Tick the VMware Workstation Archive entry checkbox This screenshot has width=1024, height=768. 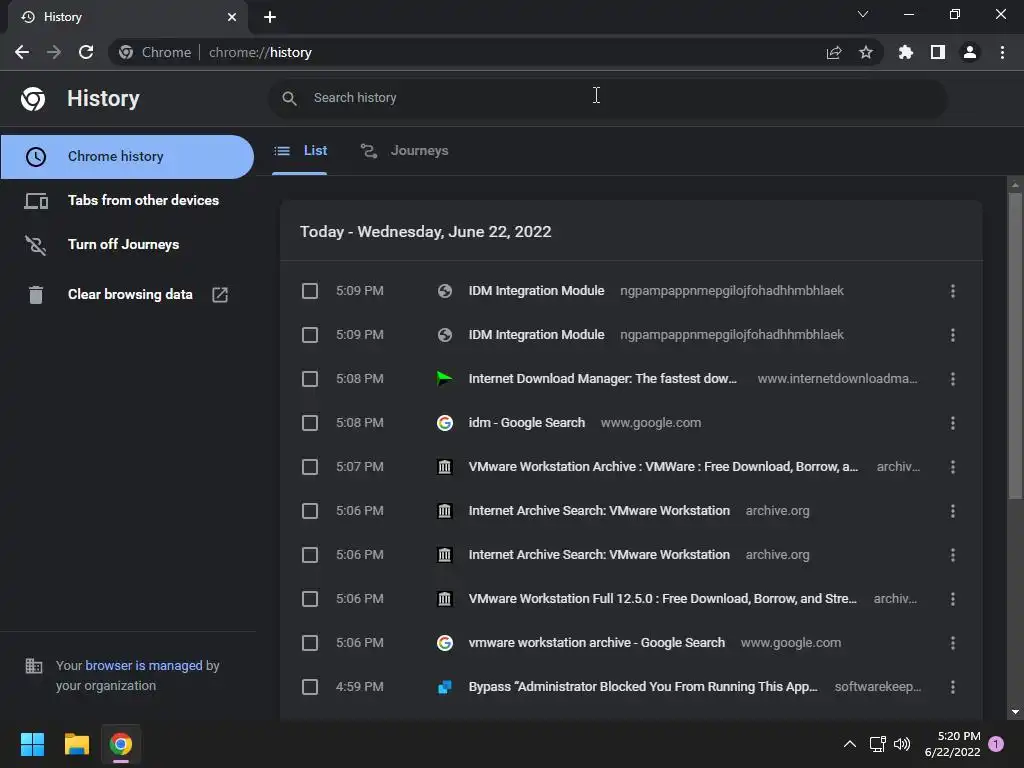point(310,467)
